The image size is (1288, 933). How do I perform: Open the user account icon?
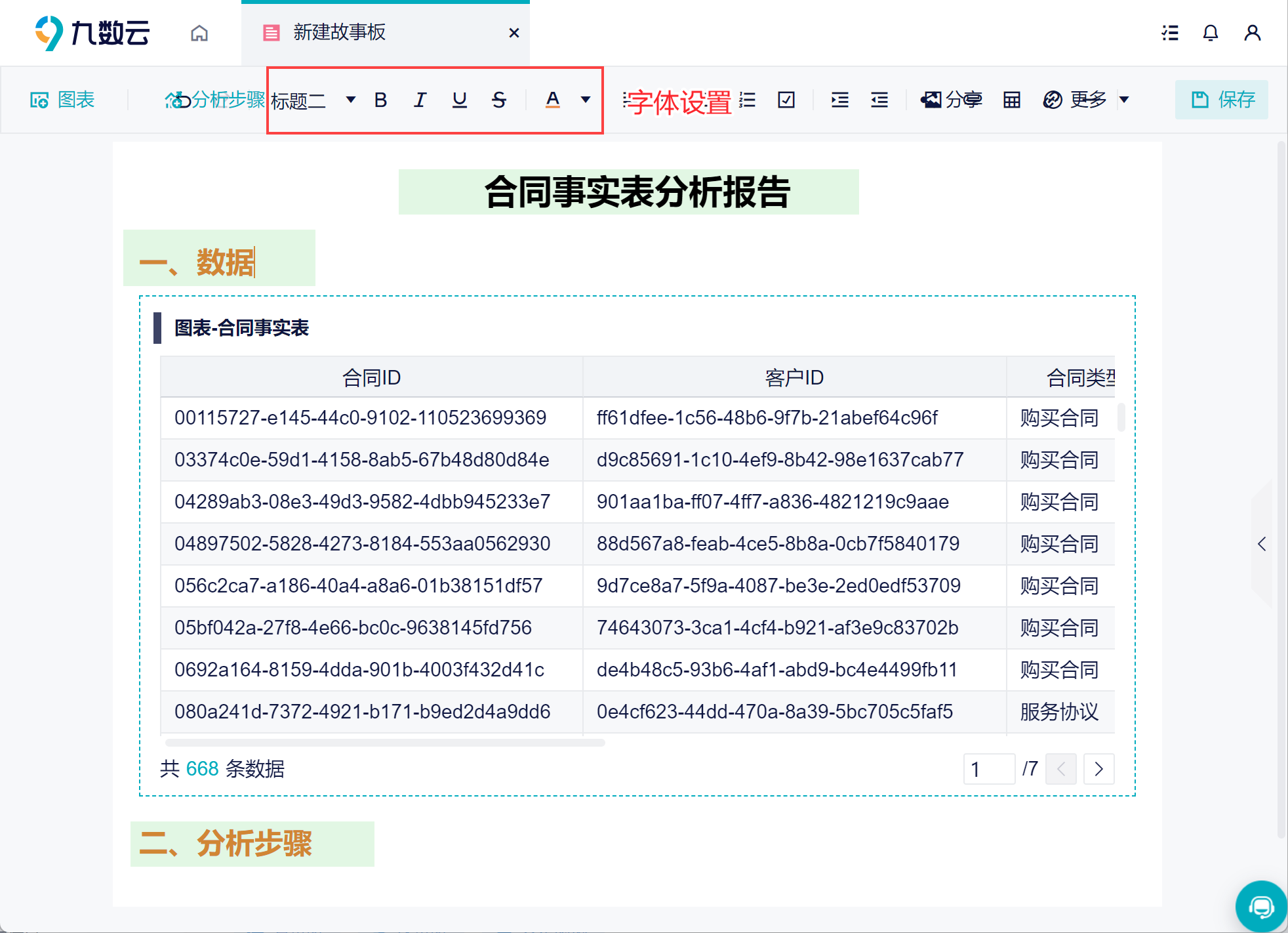(x=1252, y=33)
